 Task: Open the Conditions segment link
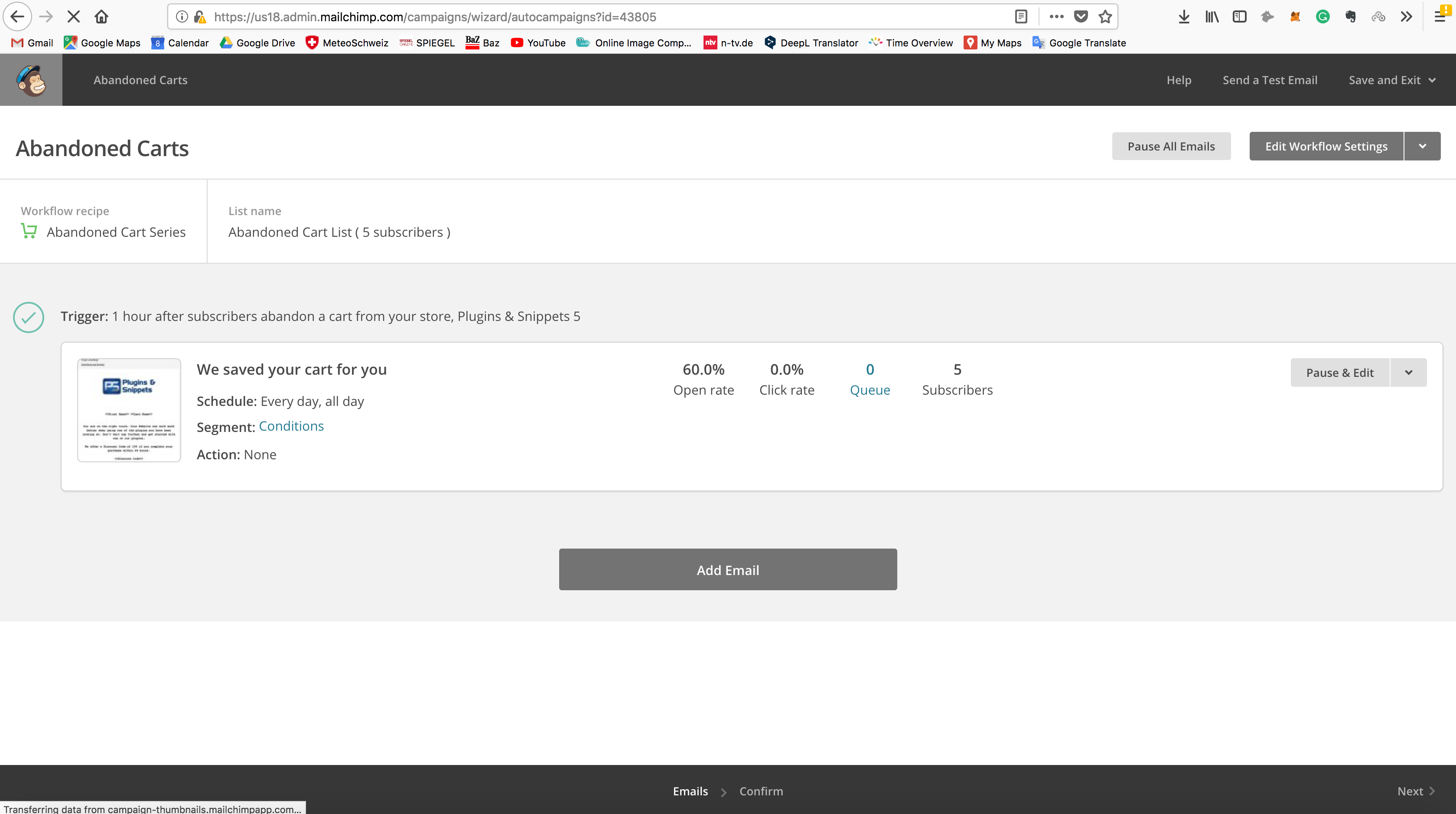pyautogui.click(x=291, y=426)
